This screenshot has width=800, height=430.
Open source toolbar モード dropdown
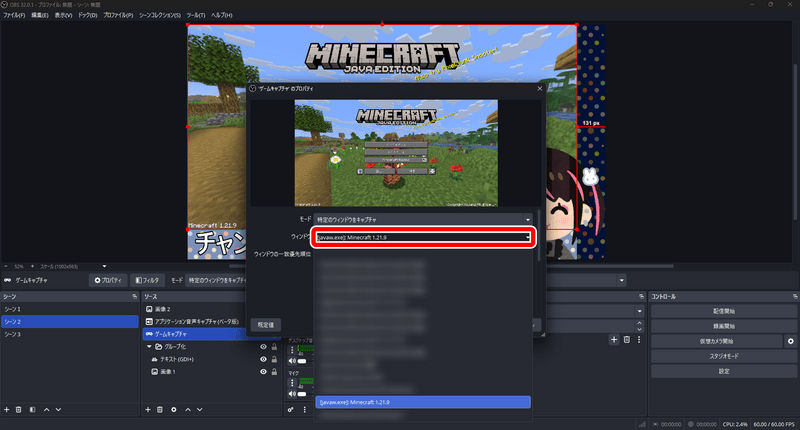(216, 280)
